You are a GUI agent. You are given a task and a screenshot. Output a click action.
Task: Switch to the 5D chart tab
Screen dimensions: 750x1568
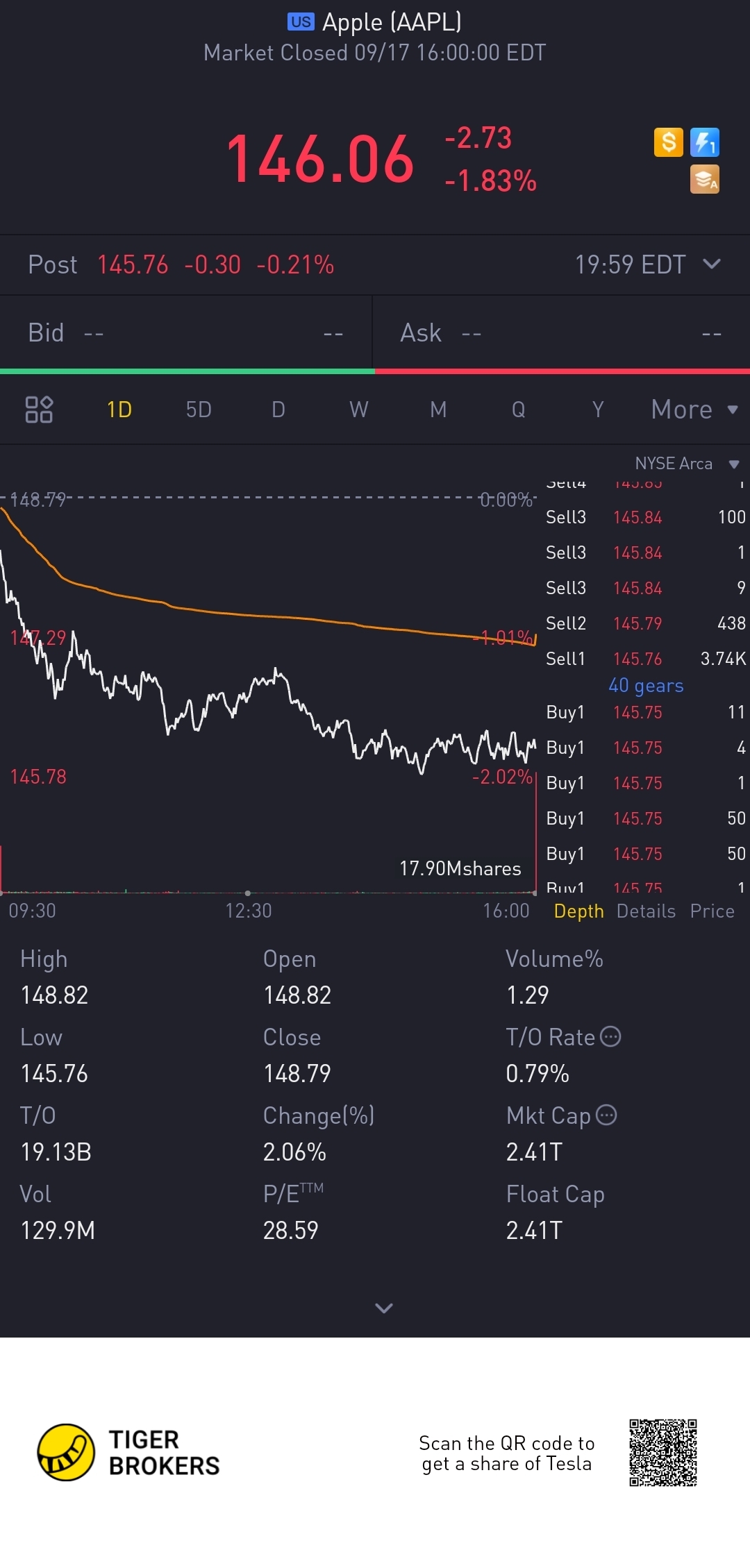pyautogui.click(x=199, y=410)
